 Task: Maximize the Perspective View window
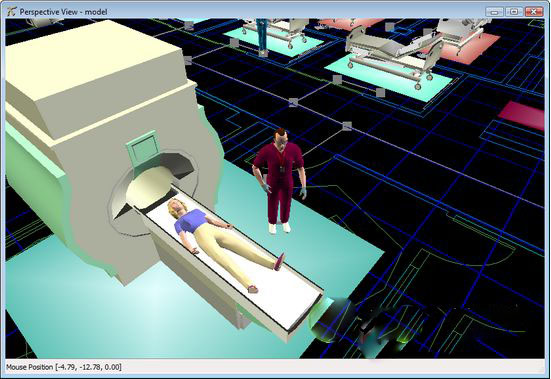514,12
